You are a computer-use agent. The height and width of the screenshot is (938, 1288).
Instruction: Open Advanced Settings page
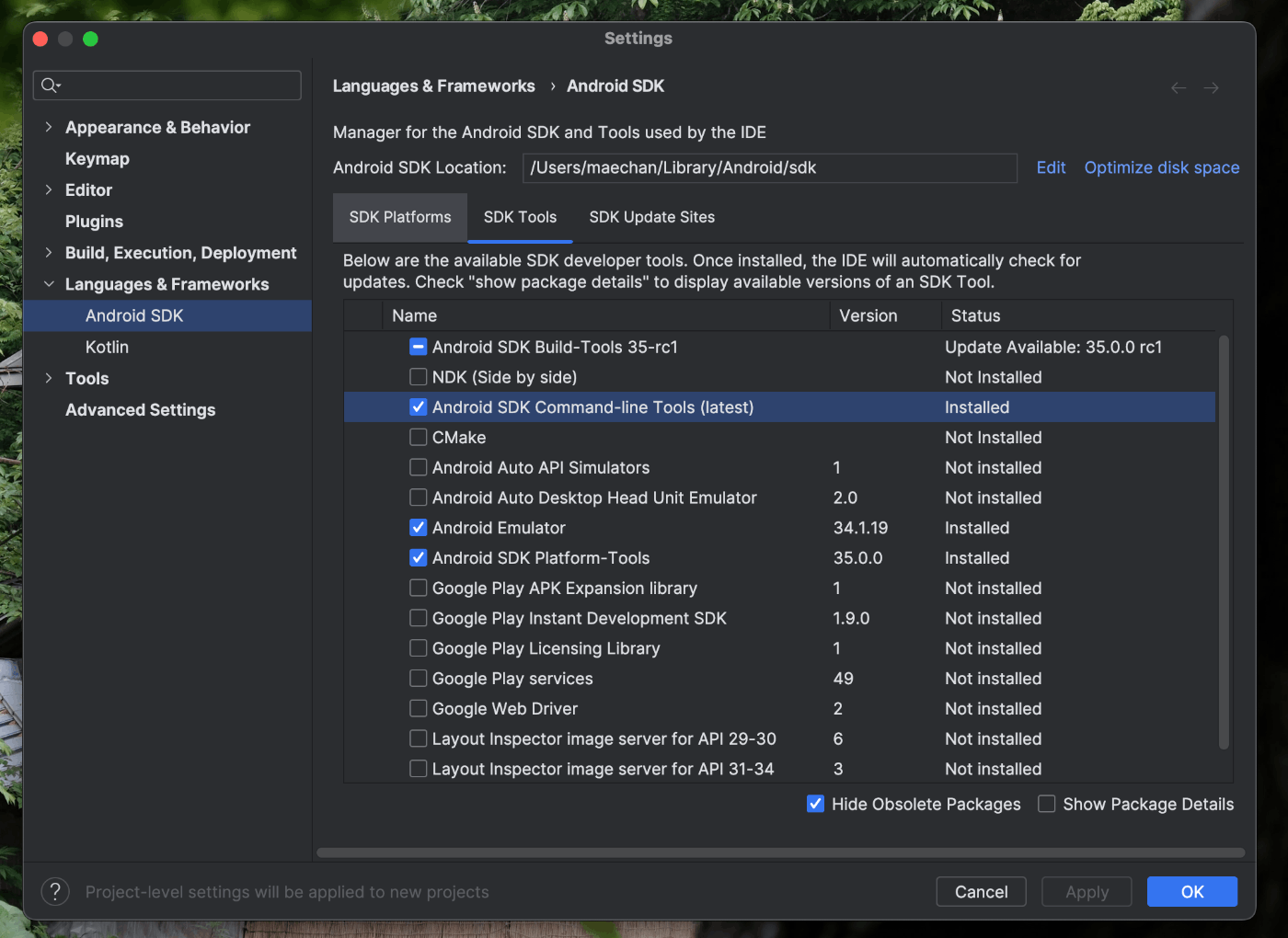pyautogui.click(x=140, y=409)
